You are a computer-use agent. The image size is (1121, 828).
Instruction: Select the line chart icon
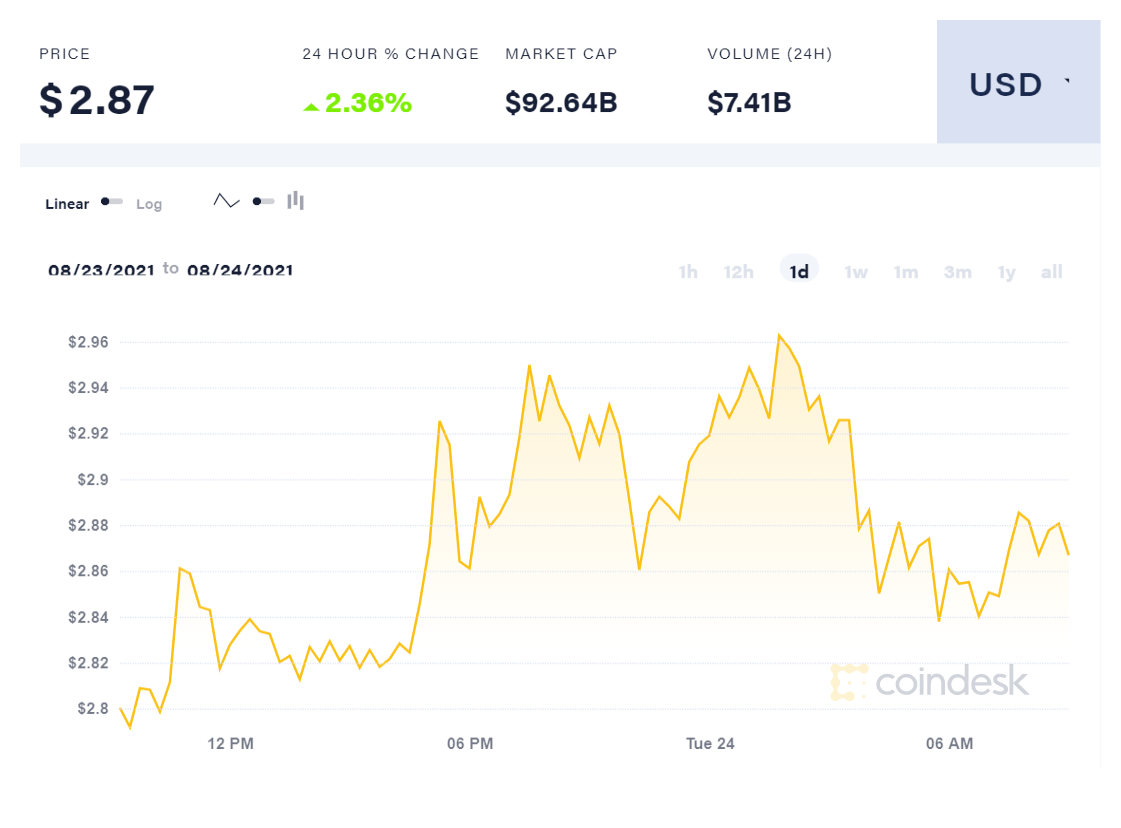tap(226, 201)
